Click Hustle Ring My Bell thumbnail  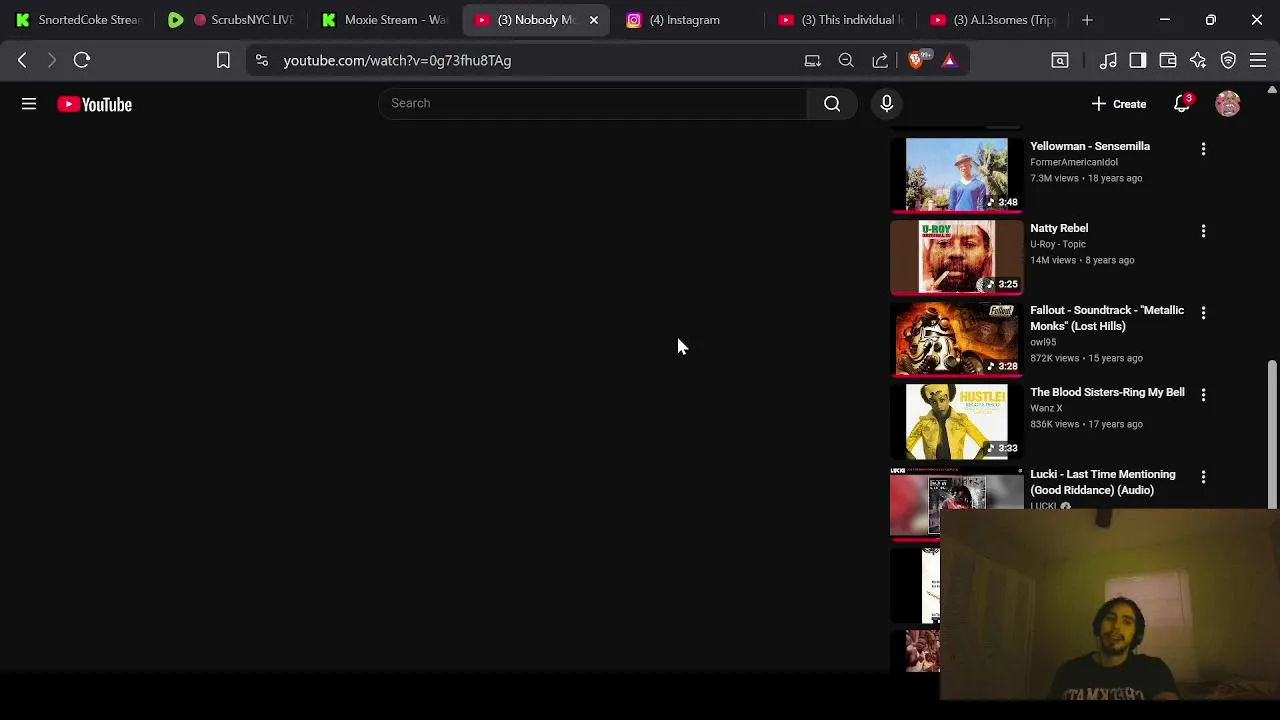(x=957, y=420)
